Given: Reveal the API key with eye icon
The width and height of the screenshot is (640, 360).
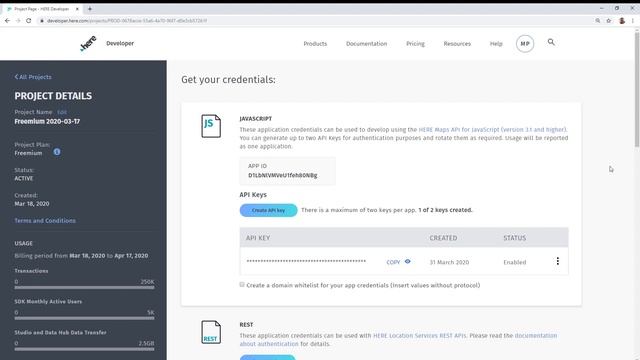Looking at the screenshot, I should 407,262.
